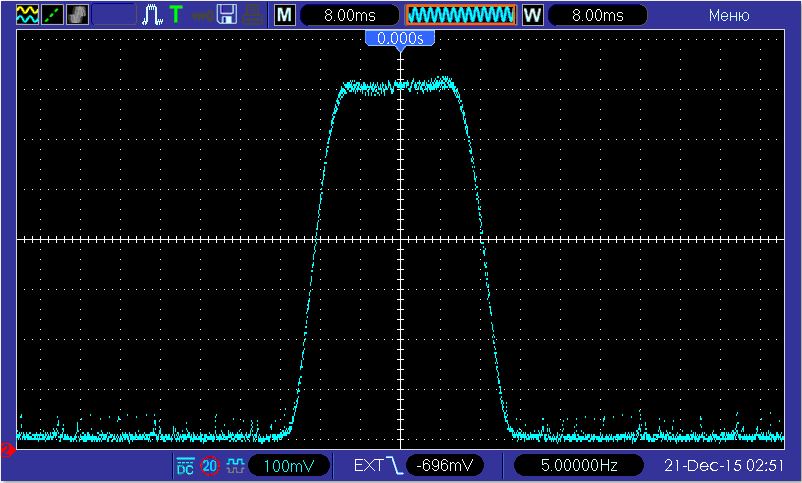Click the square-wave probe icon
The width and height of the screenshot is (802, 483).
[x=235, y=466]
